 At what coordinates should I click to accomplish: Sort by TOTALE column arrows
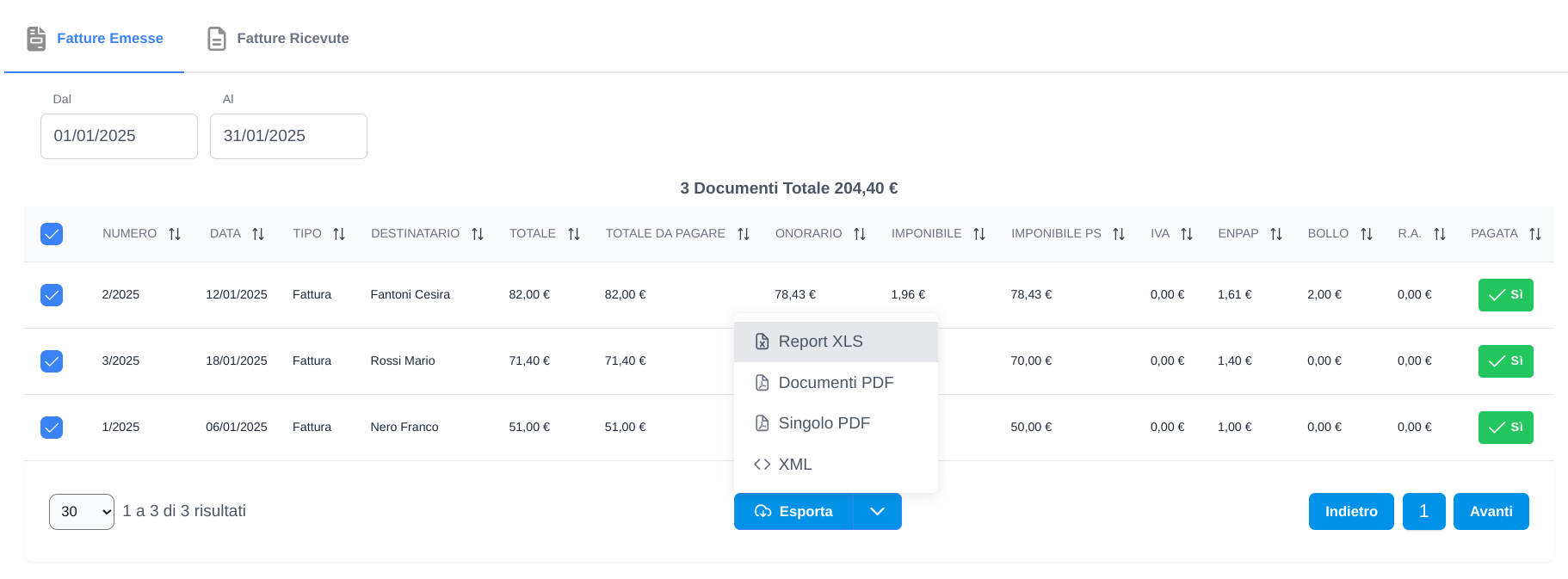[574, 234]
